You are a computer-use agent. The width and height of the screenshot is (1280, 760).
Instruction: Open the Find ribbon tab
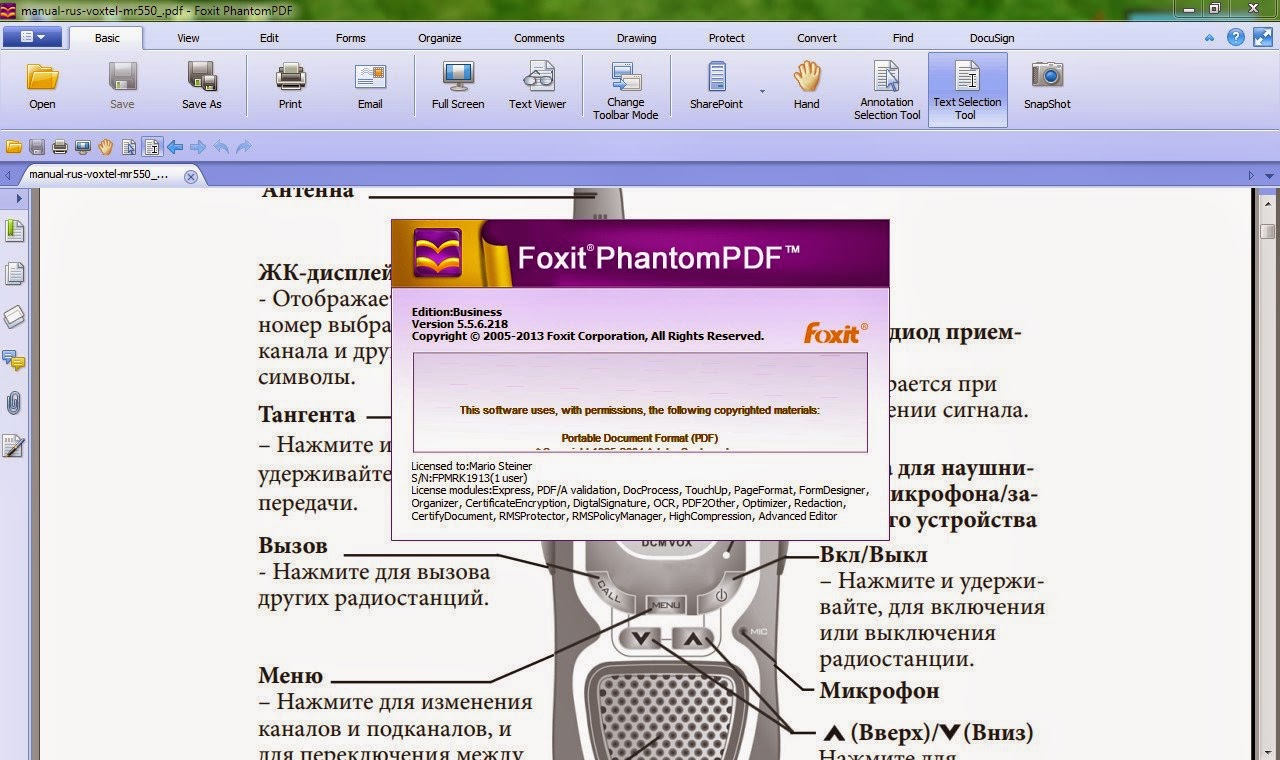click(x=903, y=38)
